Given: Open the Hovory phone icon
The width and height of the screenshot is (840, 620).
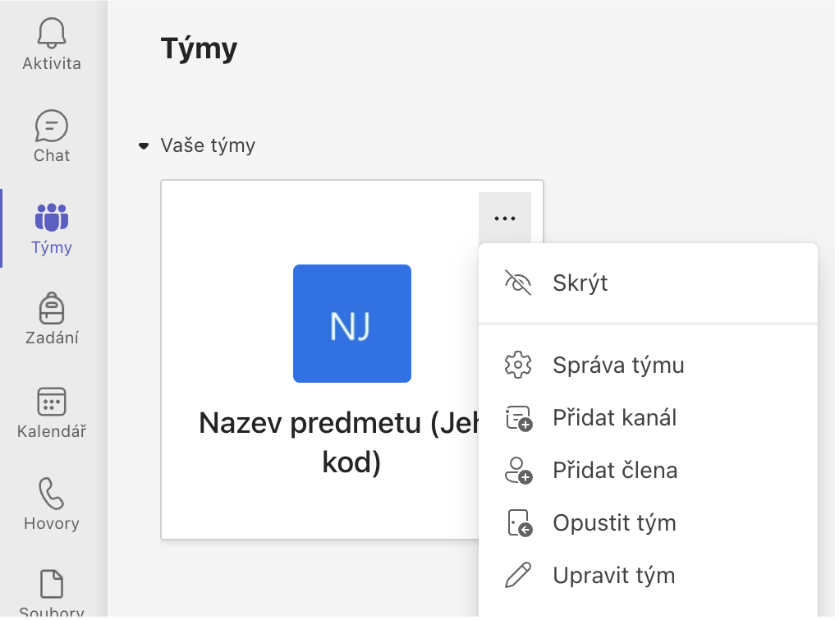Looking at the screenshot, I should click(x=51, y=494).
